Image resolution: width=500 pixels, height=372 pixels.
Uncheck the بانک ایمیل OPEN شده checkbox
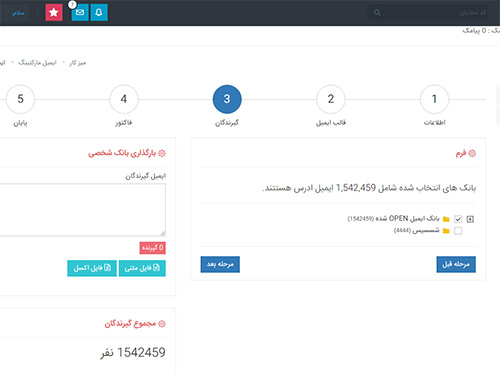coord(458,219)
